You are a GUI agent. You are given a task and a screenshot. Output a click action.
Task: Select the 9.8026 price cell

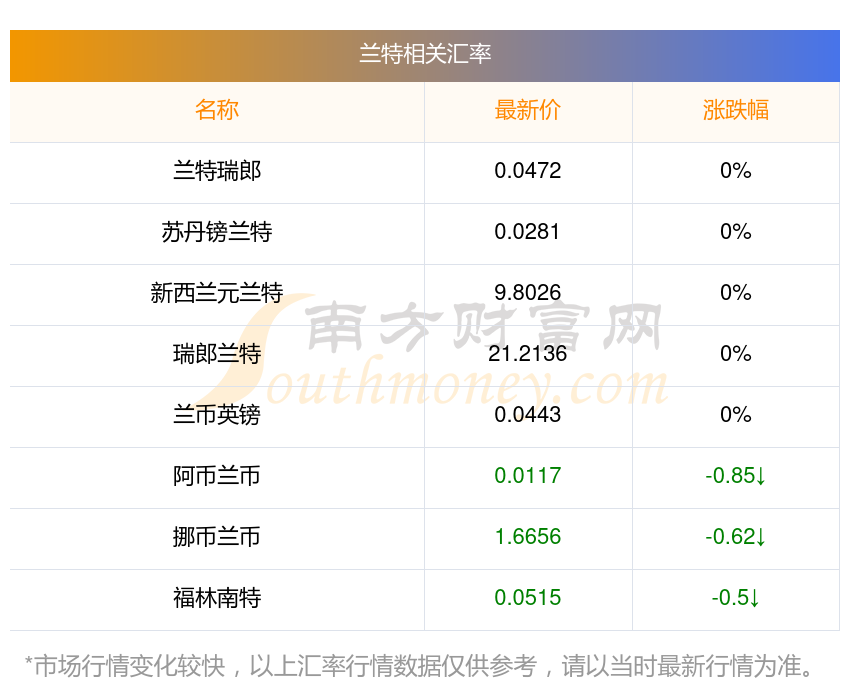coord(528,293)
